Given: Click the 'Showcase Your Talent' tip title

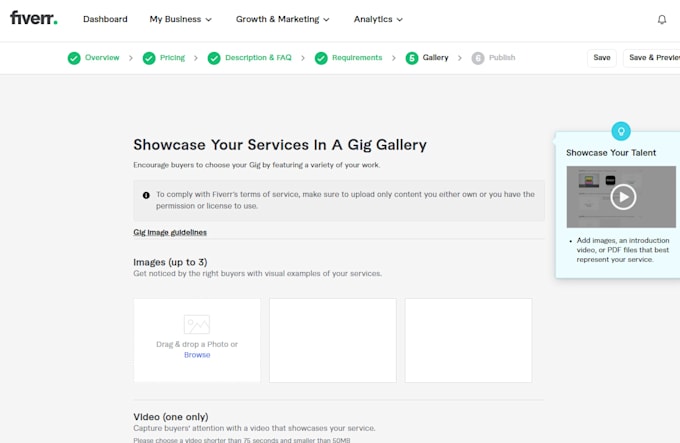Looking at the screenshot, I should (611, 153).
